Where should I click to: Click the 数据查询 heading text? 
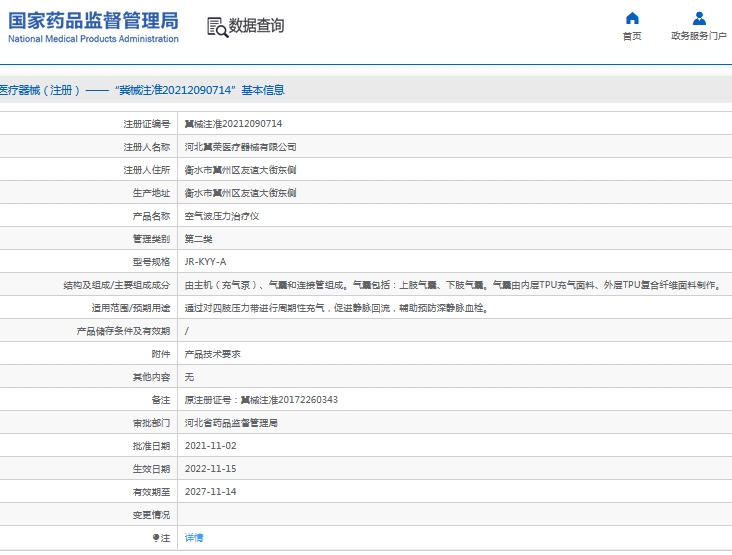click(x=256, y=26)
